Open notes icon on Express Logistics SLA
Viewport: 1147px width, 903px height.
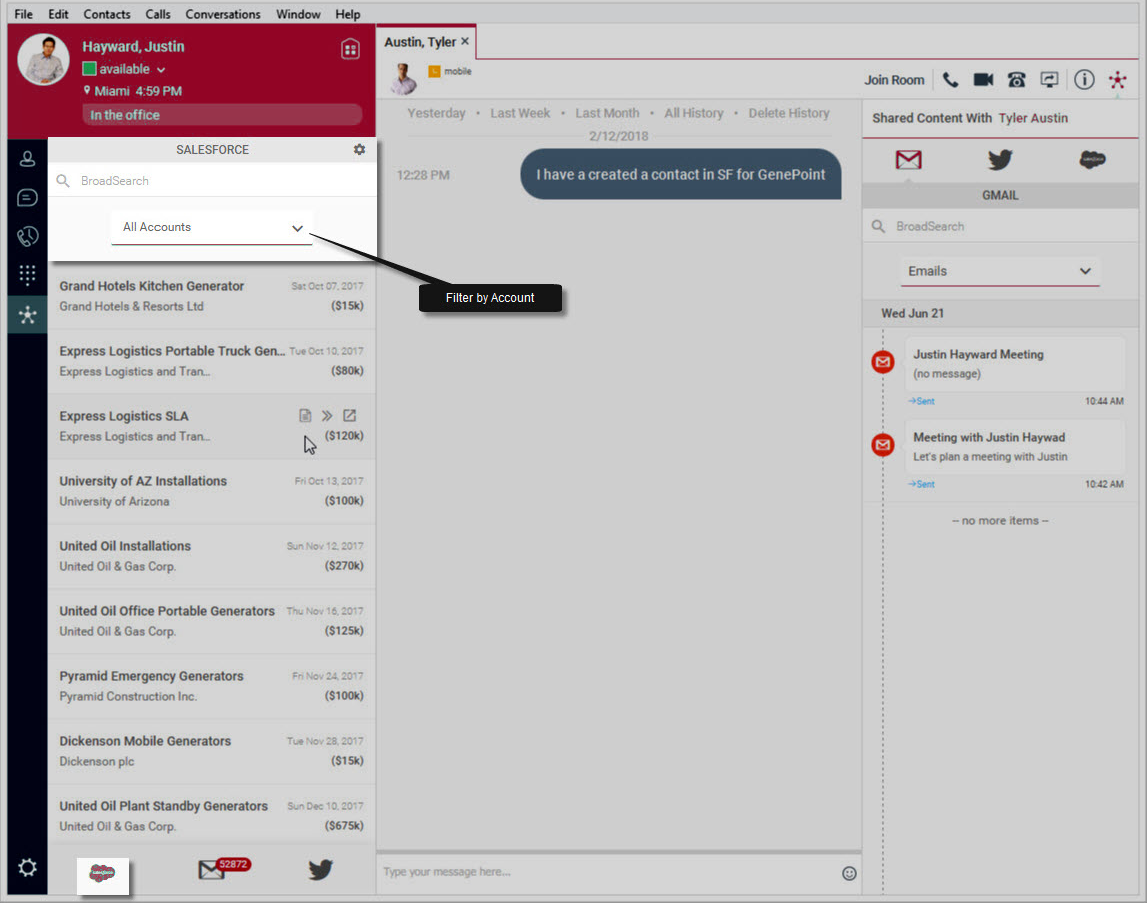point(305,416)
